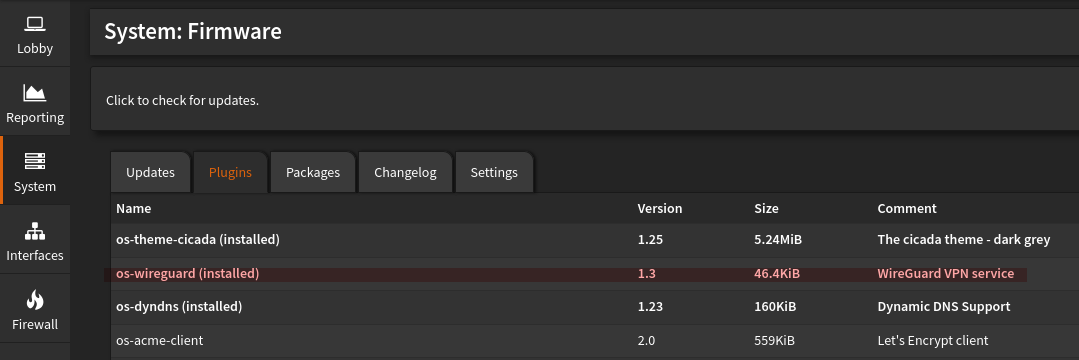Click the Let's Encrypt client comment
1079x360 pixels.
coord(933,340)
